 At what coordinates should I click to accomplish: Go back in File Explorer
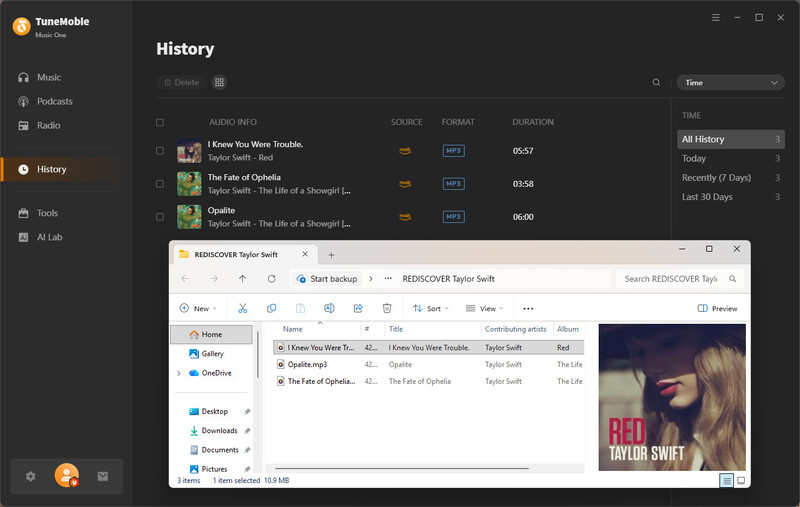[x=185, y=279]
